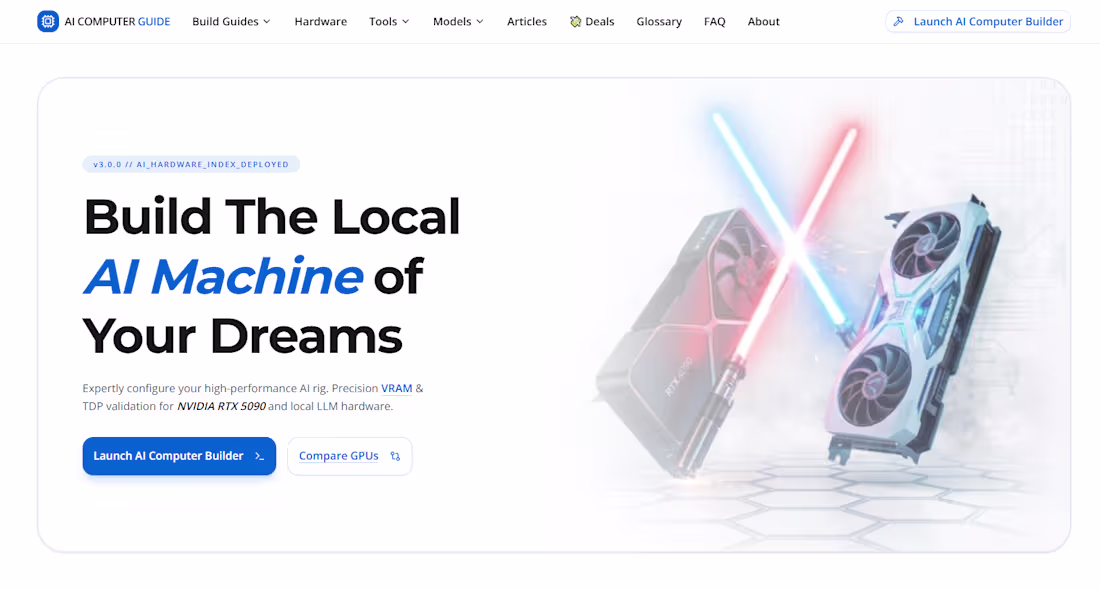Click the swap arrows icon next to Compare GPUs

pos(395,456)
